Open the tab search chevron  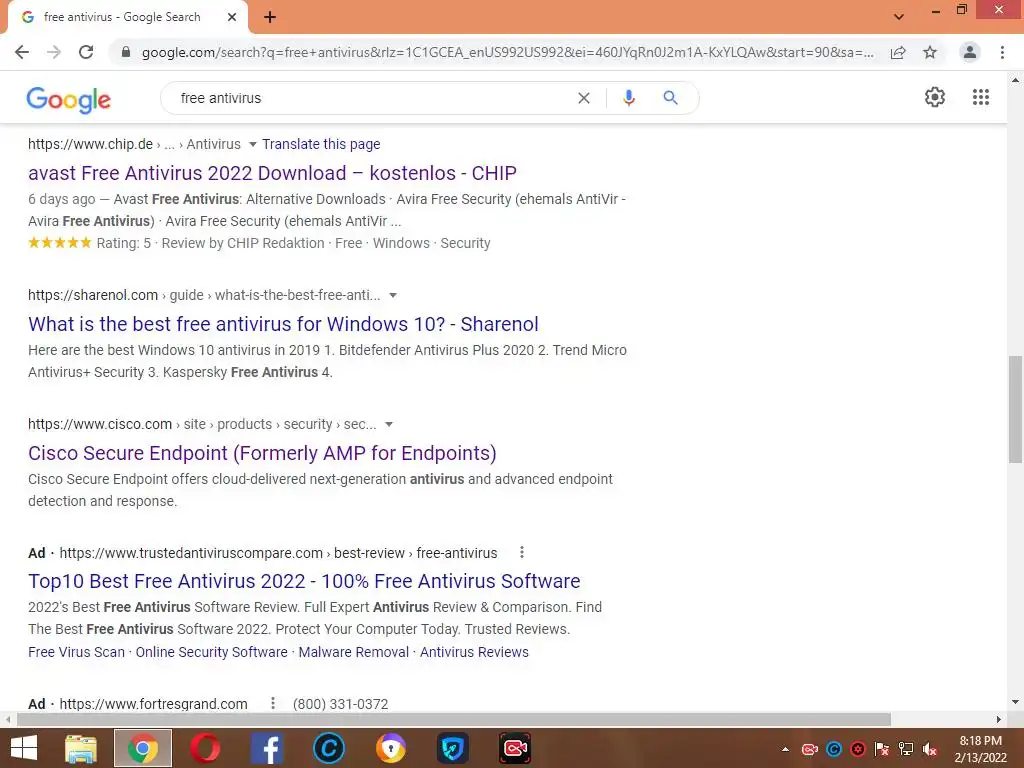coord(899,17)
